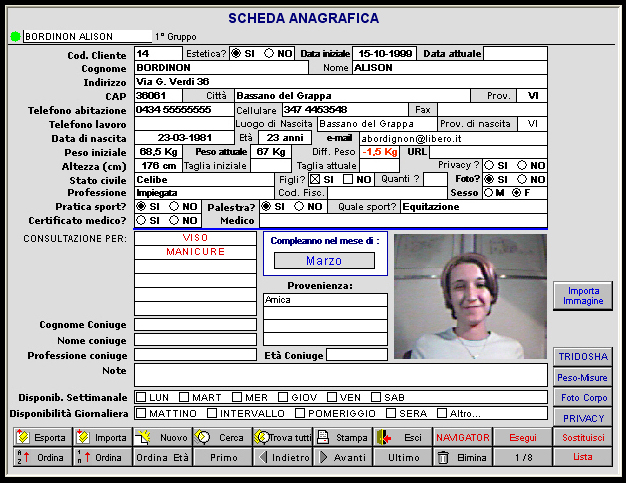Delete record with Elimina trash button
Viewport: 626px width, 483px height.
tap(463, 457)
